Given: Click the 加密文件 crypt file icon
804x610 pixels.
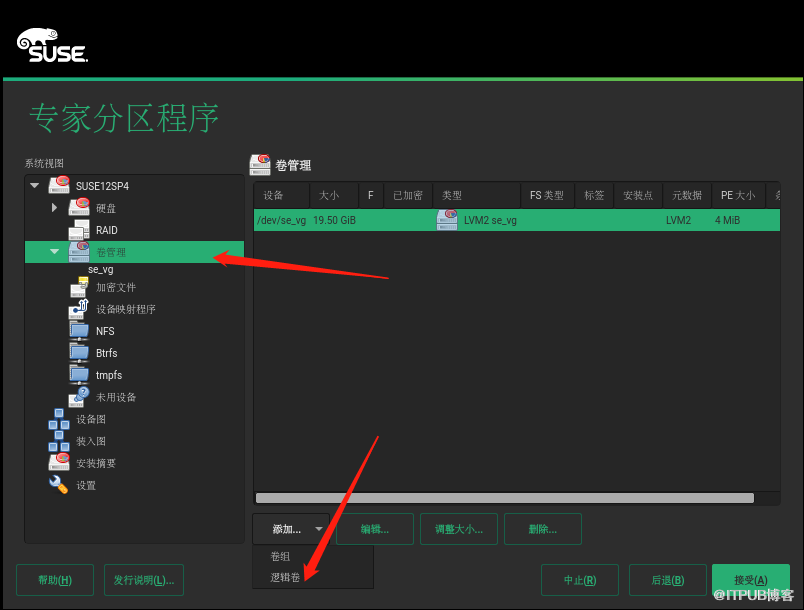Looking at the screenshot, I should click(79, 287).
